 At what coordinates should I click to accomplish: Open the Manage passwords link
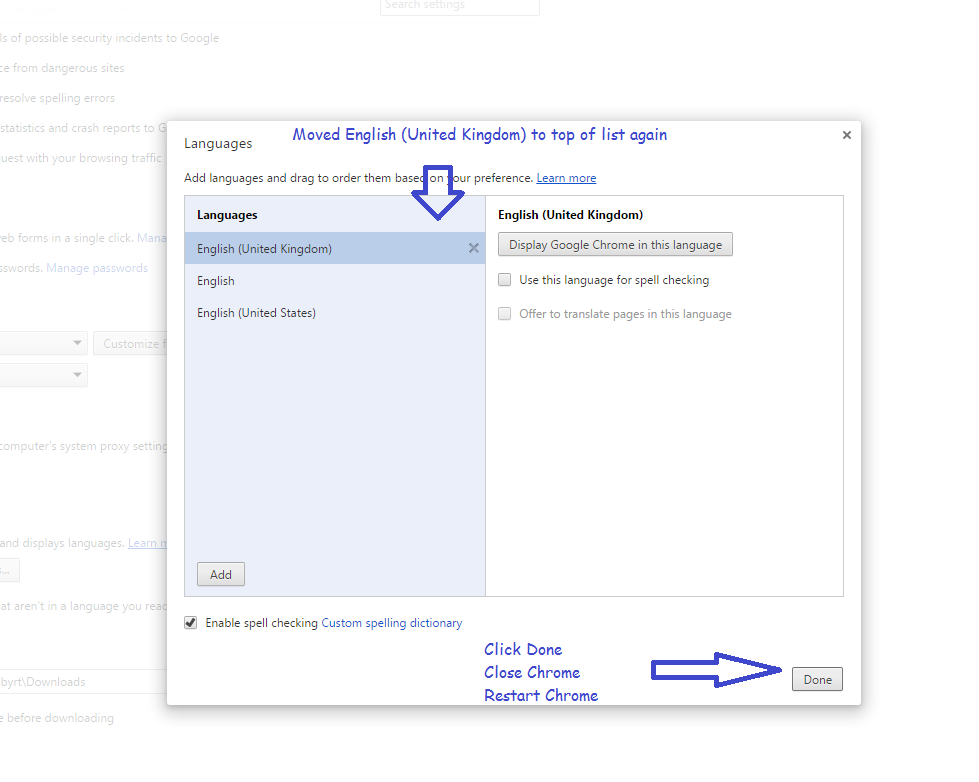pos(97,268)
